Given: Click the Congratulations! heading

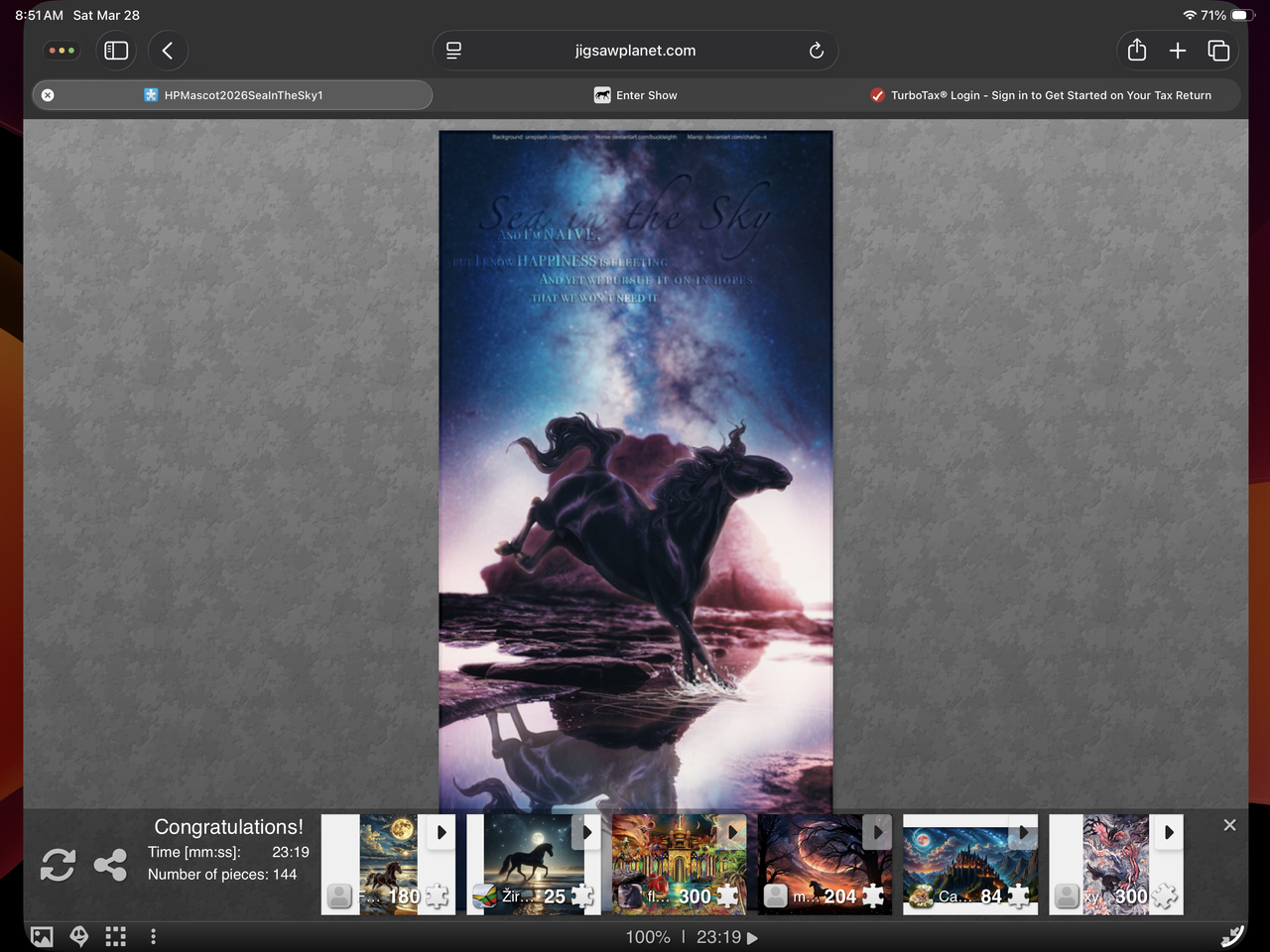Looking at the screenshot, I should 229,827.
